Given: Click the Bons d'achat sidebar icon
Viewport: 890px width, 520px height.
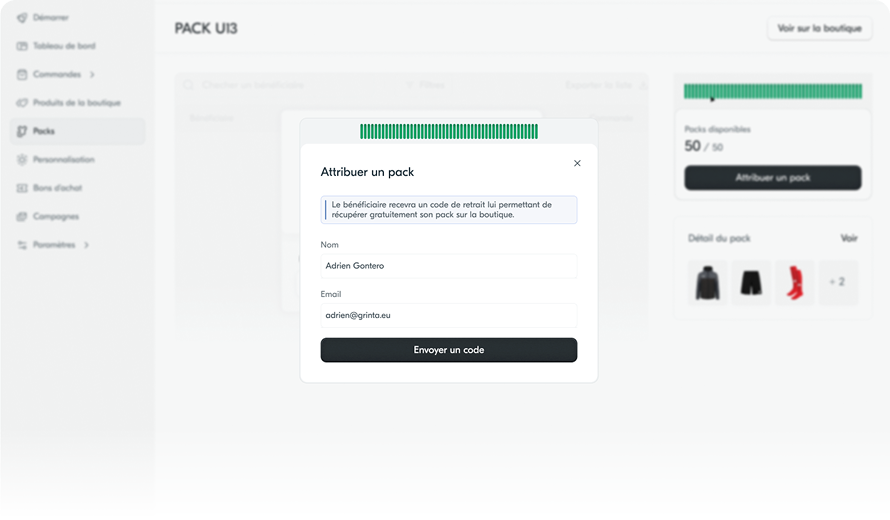Looking at the screenshot, I should click(x=22, y=188).
